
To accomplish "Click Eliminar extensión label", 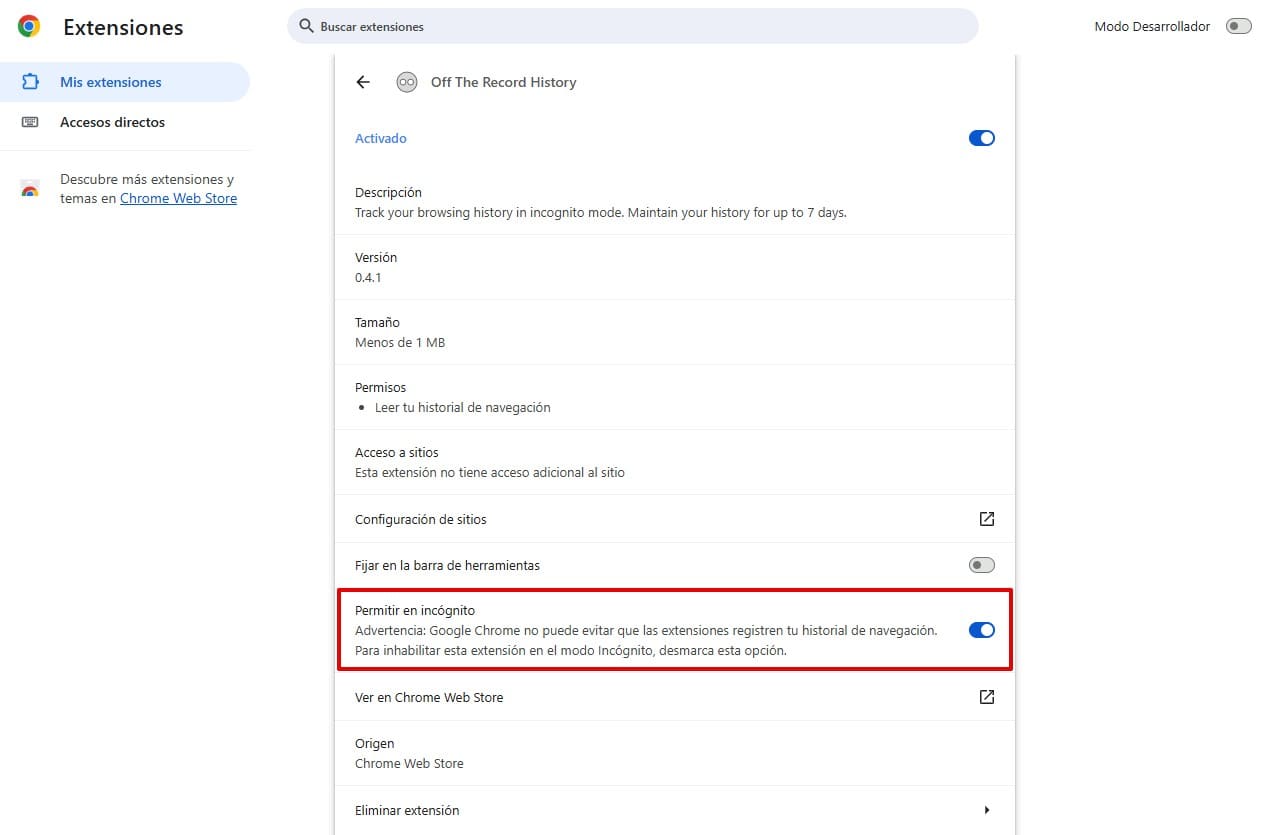I will pyautogui.click(x=407, y=810).
